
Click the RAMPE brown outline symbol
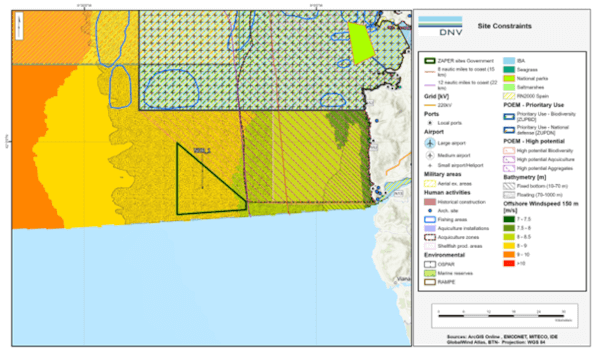coord(430,282)
